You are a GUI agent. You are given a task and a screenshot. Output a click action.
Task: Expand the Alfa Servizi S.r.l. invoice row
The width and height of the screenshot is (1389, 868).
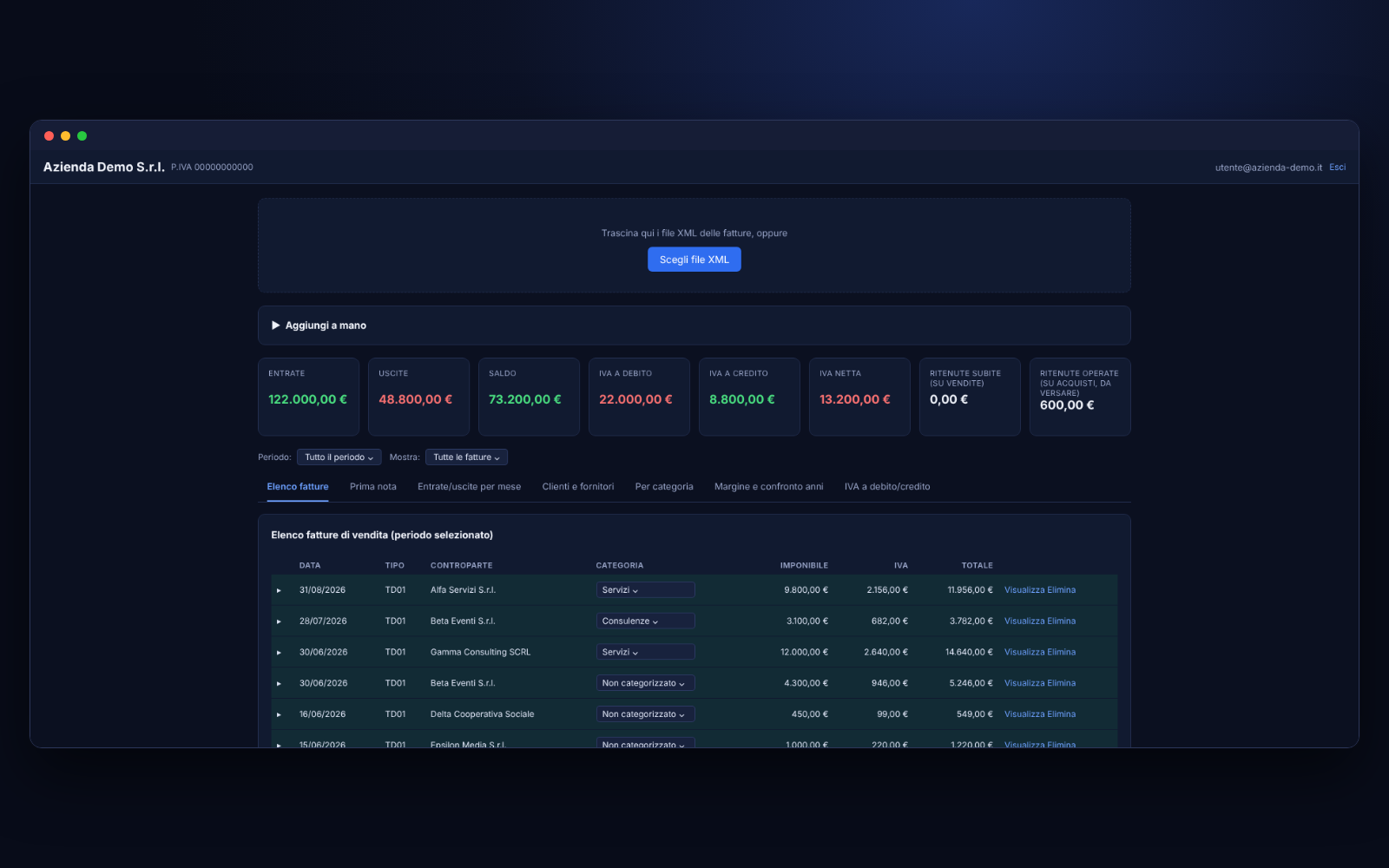[279, 590]
